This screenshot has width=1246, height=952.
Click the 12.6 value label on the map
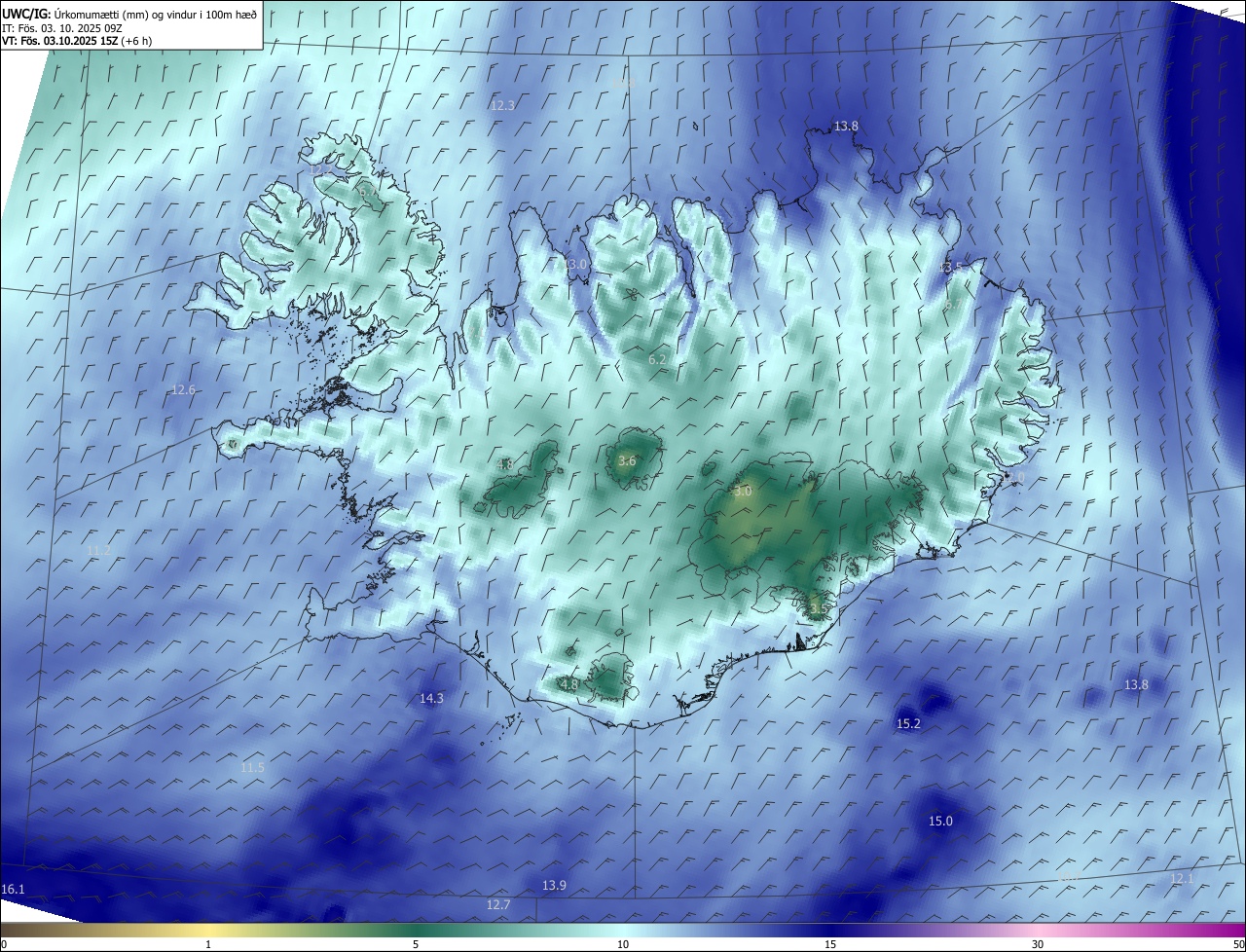pos(183,389)
